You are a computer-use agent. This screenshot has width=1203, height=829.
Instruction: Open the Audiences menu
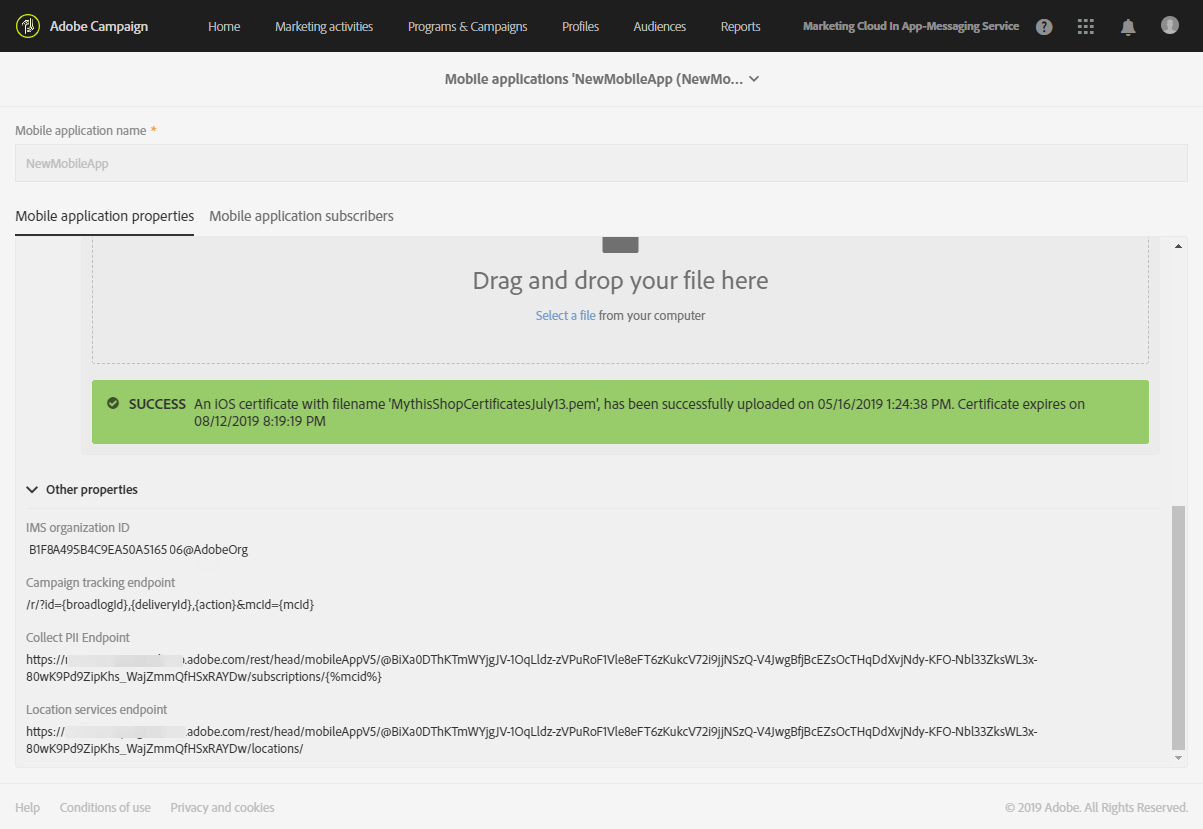(660, 26)
